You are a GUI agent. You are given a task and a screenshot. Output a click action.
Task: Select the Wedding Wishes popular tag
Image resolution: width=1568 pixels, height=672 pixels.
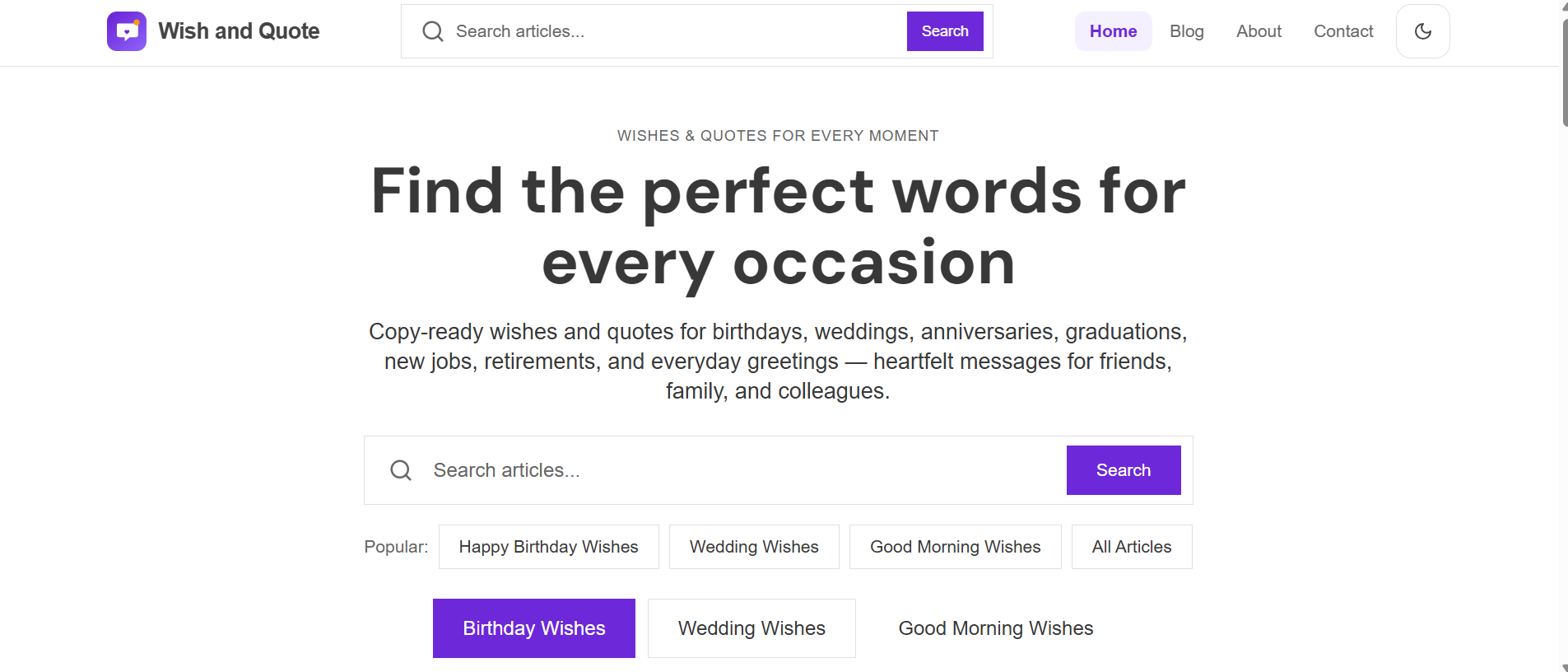[754, 547]
